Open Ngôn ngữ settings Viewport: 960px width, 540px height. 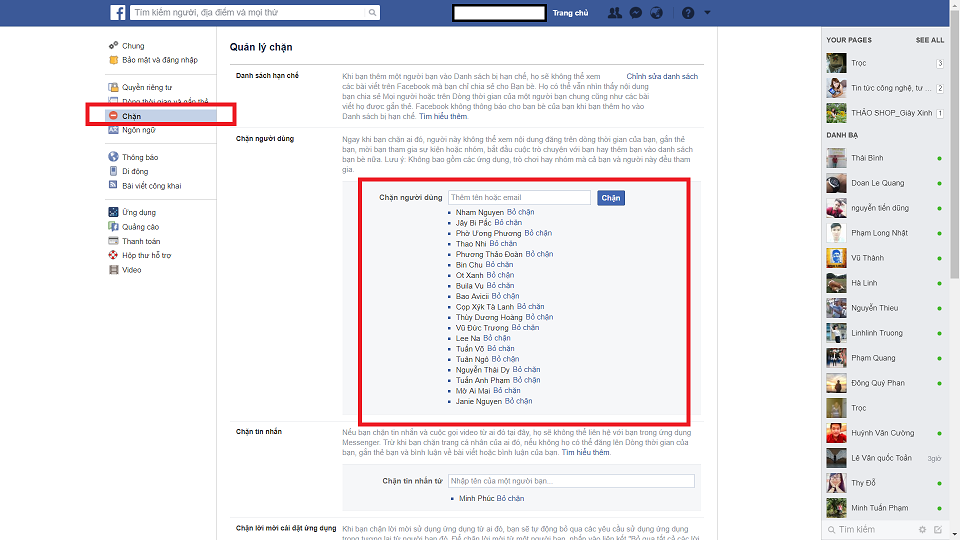[138, 130]
